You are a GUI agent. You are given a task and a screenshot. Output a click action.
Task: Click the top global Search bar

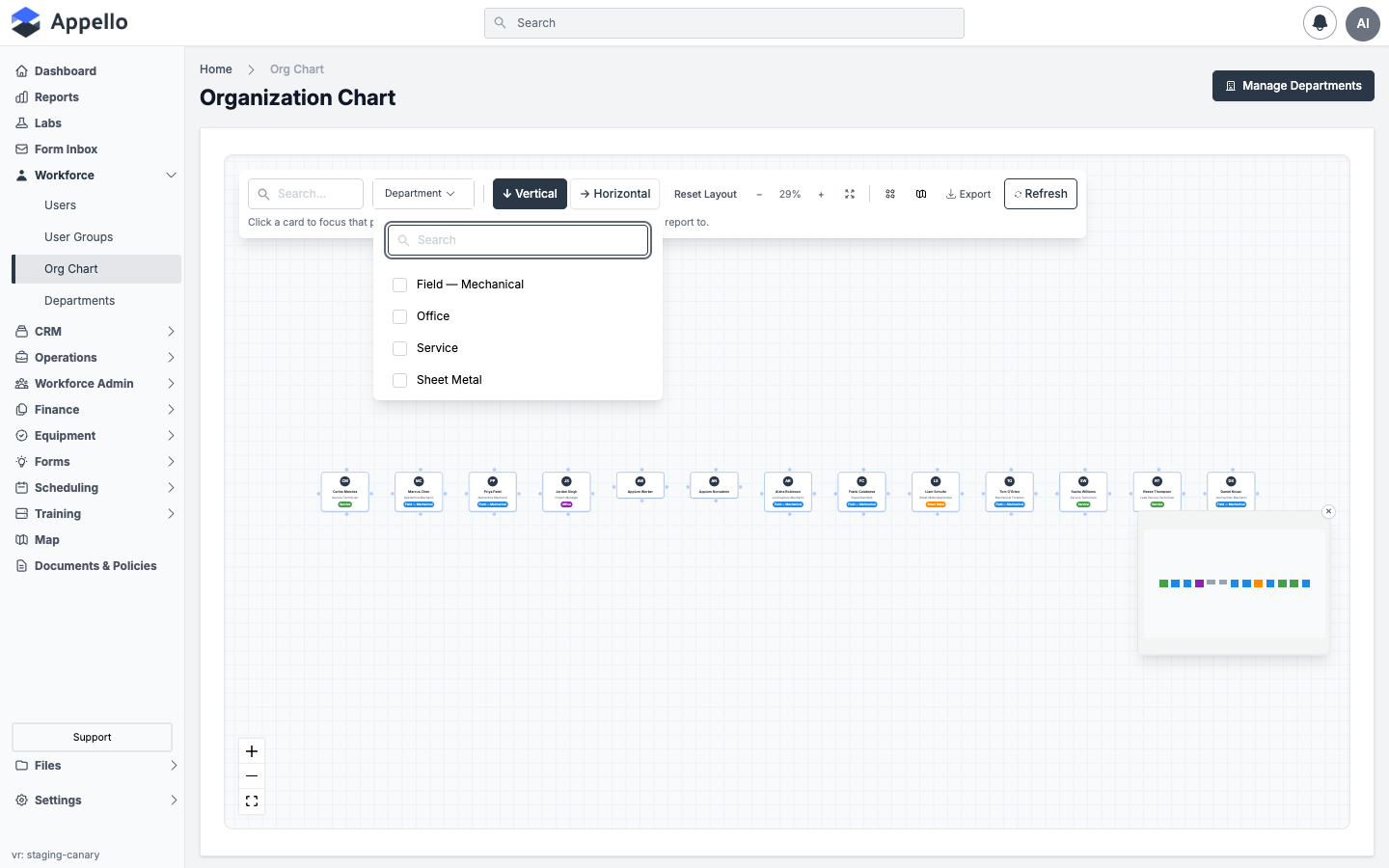tap(724, 23)
